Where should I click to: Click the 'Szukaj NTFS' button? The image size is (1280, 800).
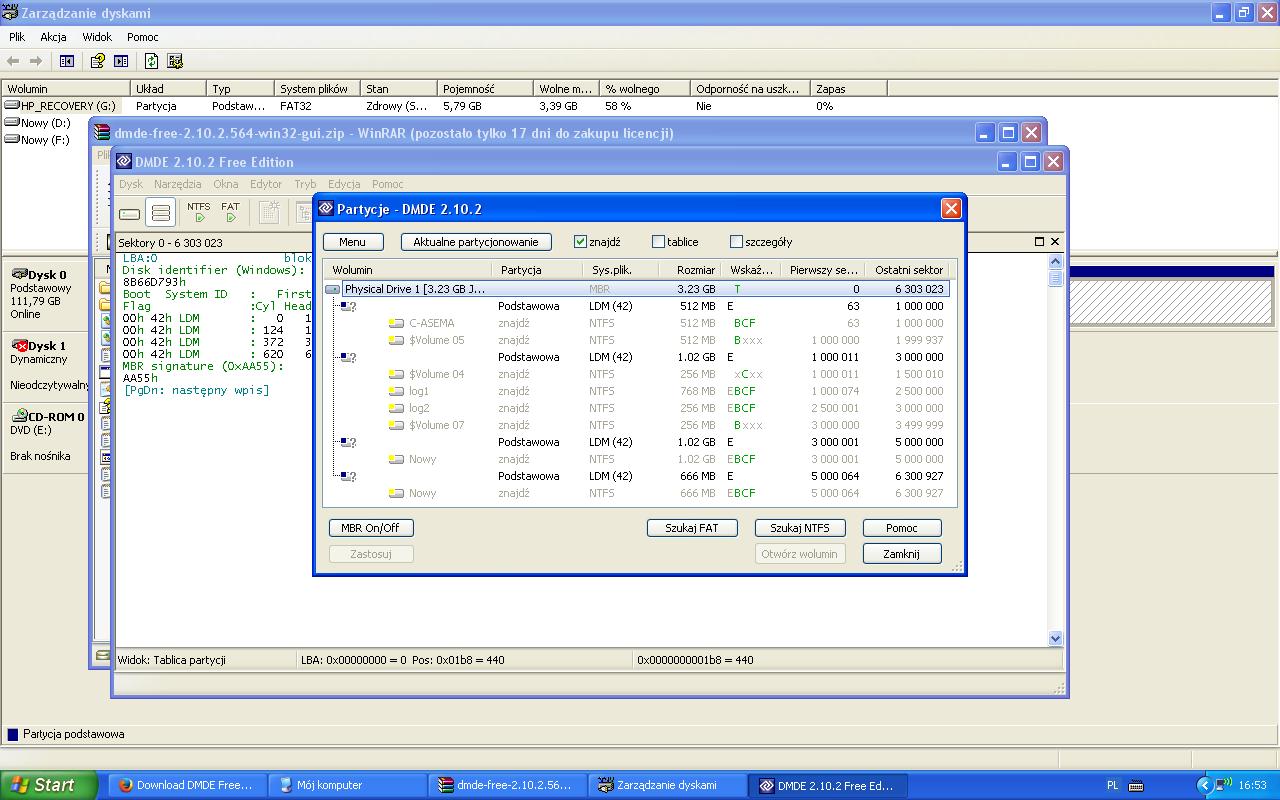click(x=800, y=528)
